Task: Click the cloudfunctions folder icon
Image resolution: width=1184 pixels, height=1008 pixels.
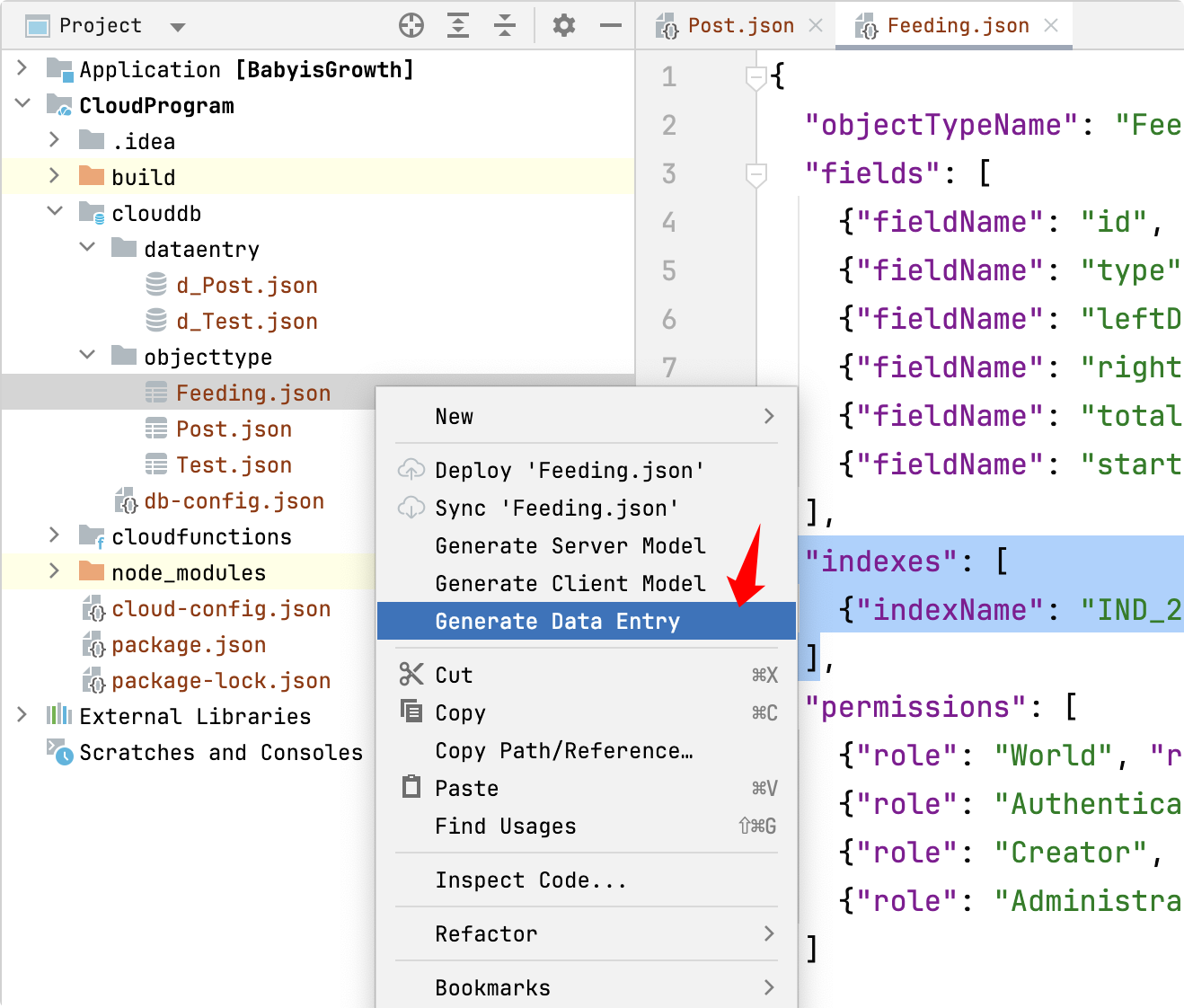Action: point(92,536)
